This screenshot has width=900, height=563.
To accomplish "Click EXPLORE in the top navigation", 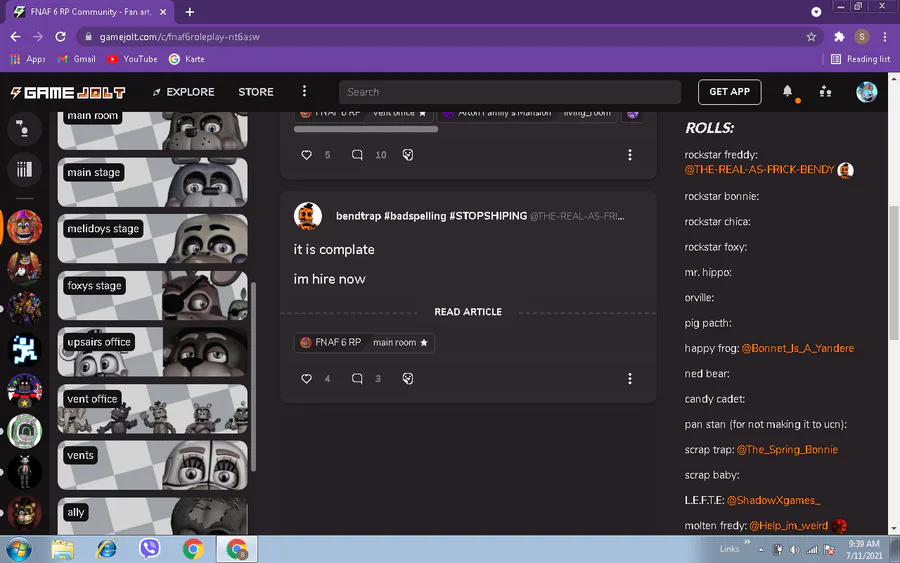I will [183, 92].
